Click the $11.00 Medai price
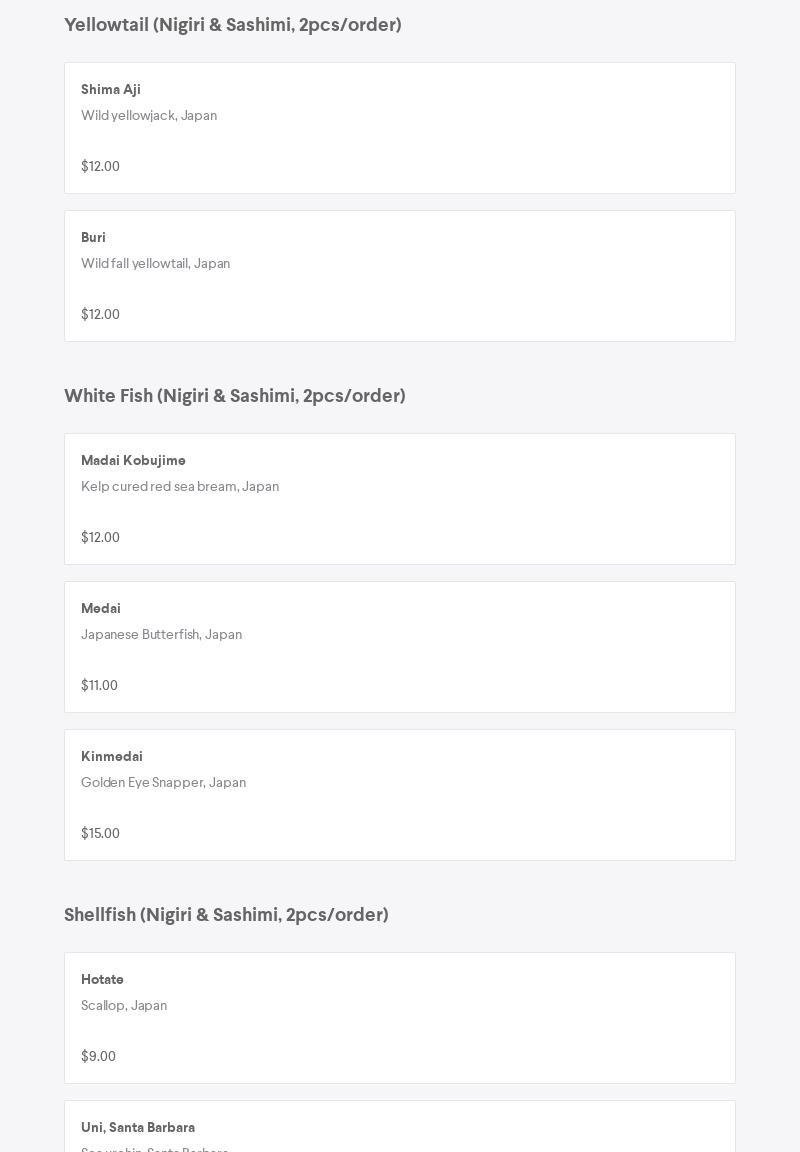The image size is (800, 1152). click(x=99, y=686)
